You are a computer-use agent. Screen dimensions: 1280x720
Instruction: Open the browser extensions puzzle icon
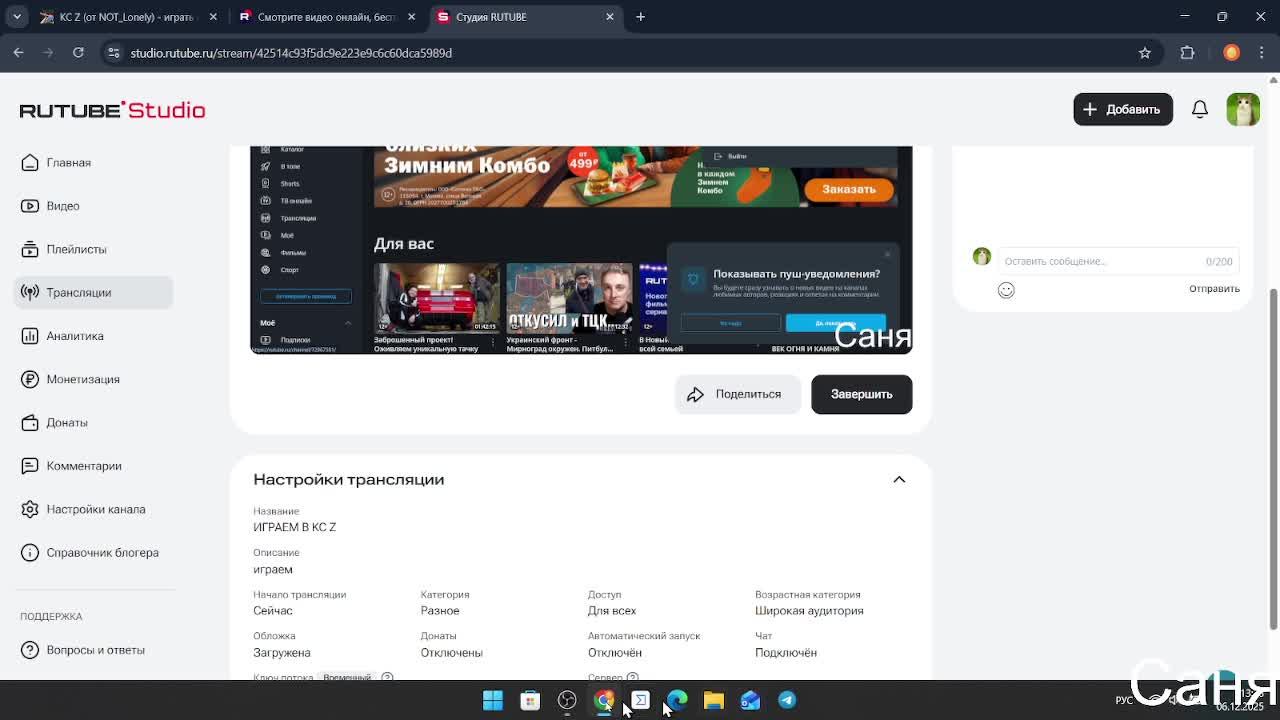coord(1188,53)
